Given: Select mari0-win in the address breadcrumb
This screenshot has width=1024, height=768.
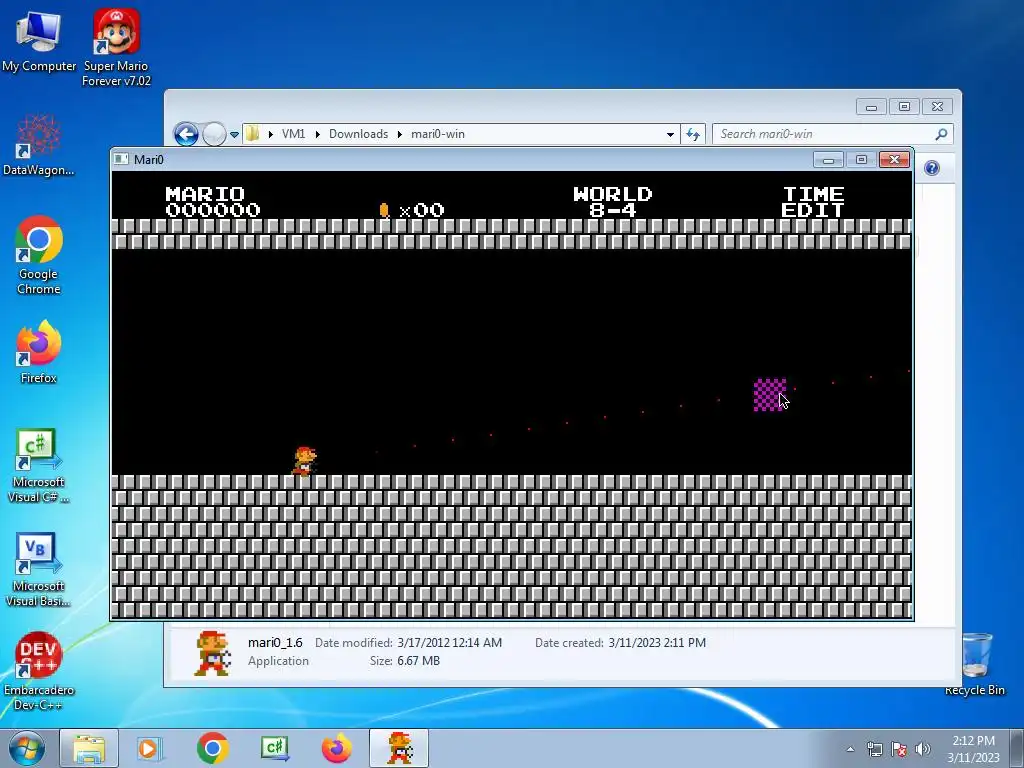Looking at the screenshot, I should pyautogui.click(x=438, y=134).
